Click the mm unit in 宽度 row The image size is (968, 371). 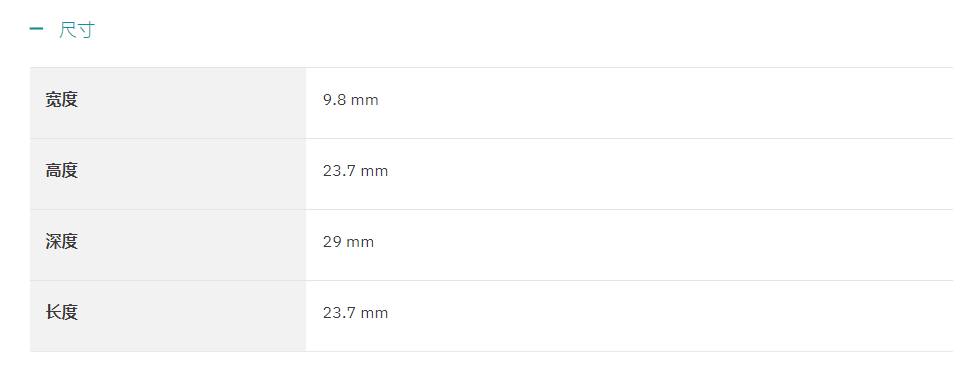tap(365, 101)
